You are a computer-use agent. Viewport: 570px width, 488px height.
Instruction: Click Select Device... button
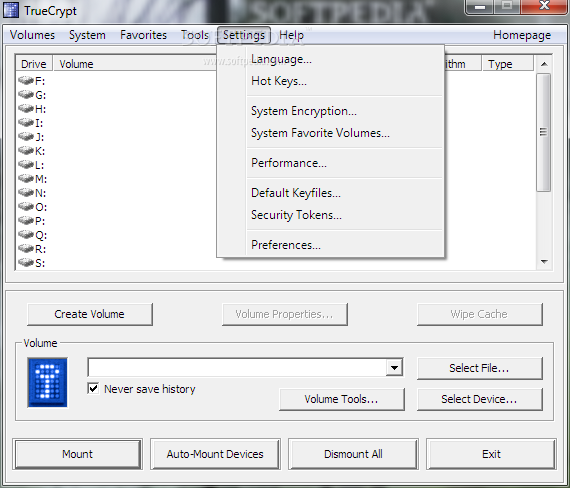tap(479, 399)
